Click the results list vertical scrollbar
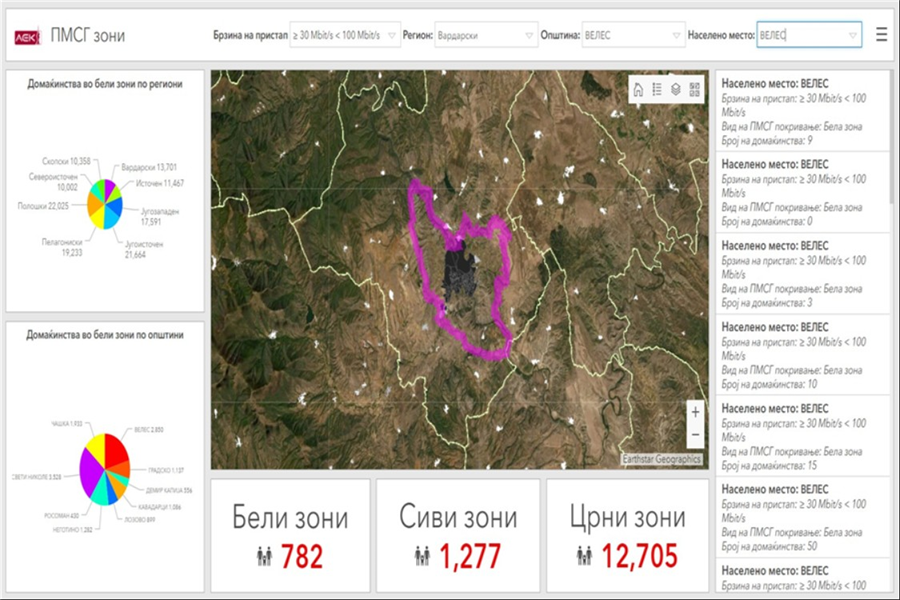 891,138
